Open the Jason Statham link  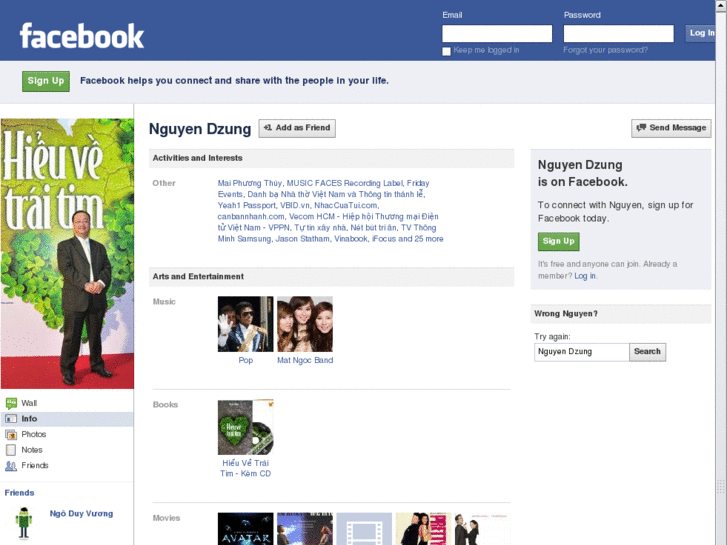click(x=303, y=239)
